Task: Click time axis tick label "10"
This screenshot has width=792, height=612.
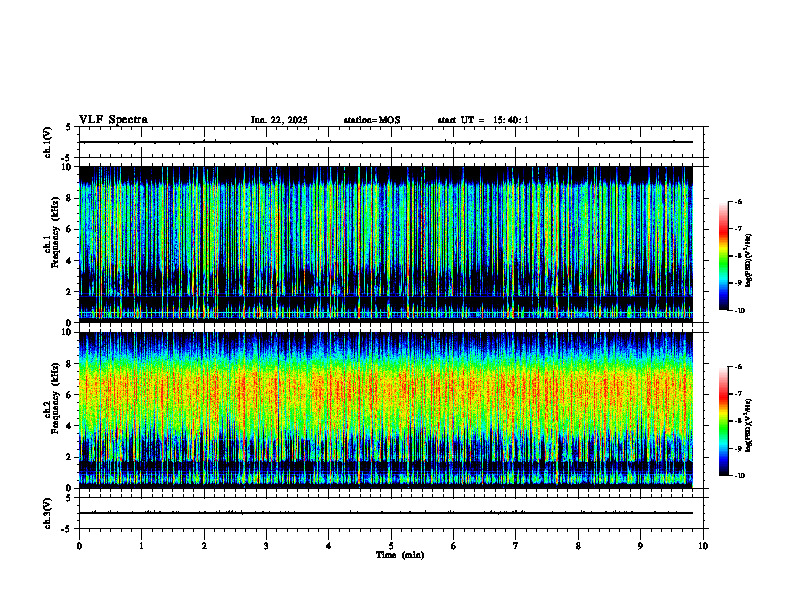Action: pyautogui.click(x=703, y=546)
